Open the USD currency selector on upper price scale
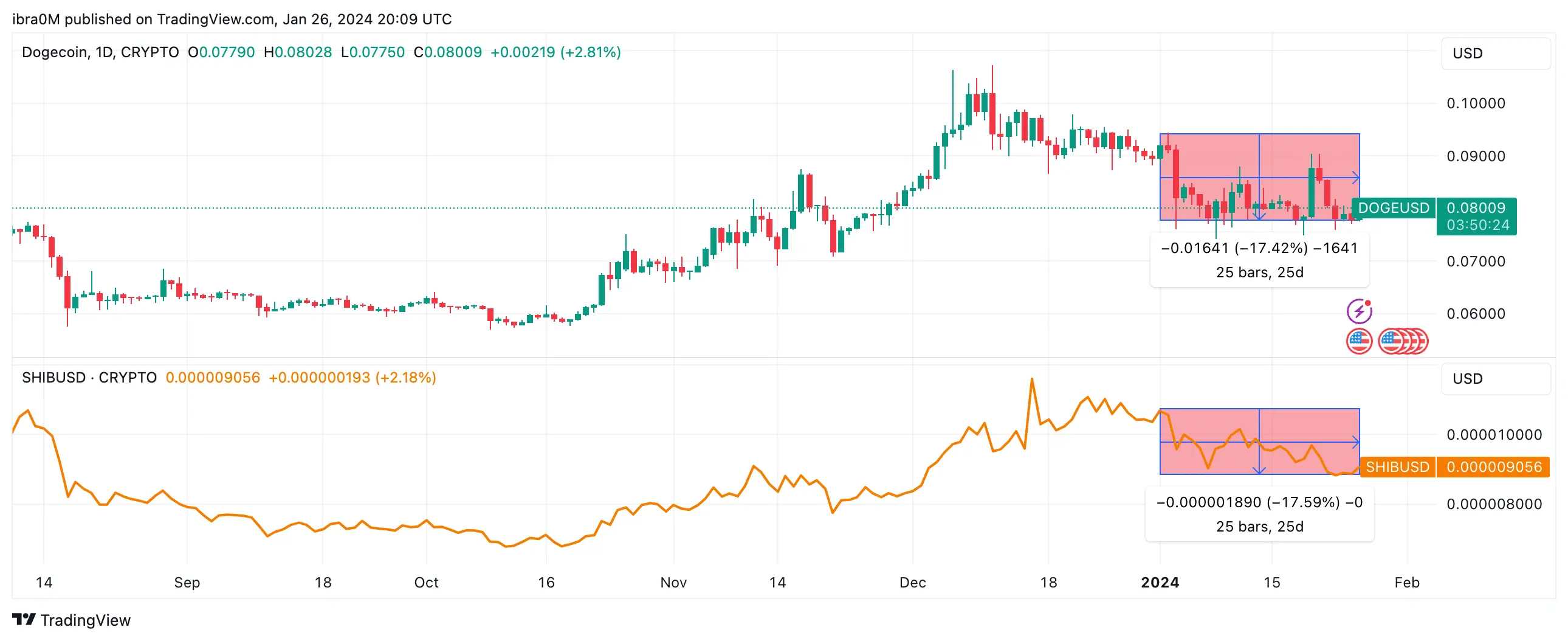Image resolution: width=1568 pixels, height=641 pixels. tap(1470, 53)
